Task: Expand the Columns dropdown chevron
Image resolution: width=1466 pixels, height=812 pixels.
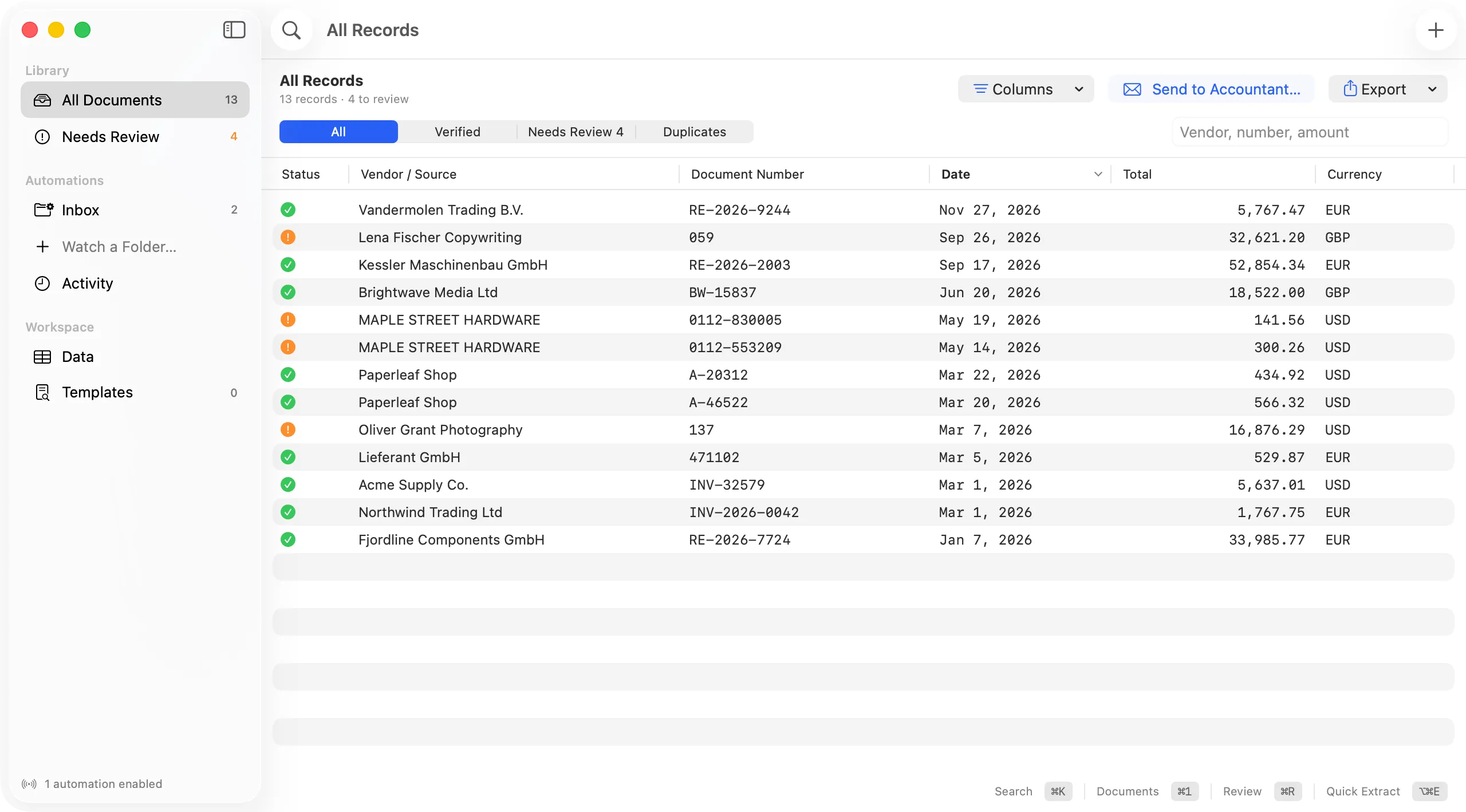Action: click(x=1079, y=89)
